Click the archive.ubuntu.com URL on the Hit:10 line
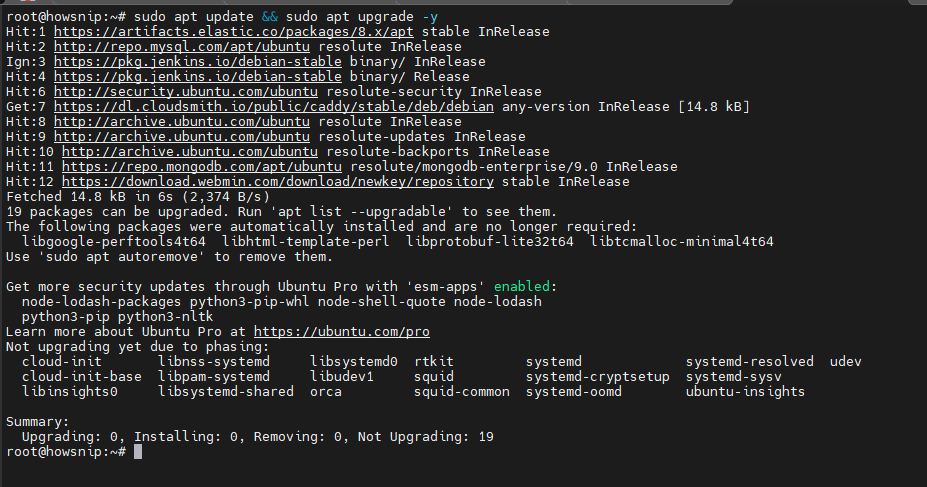Screen dimensions: 927x487 [x=190, y=151]
